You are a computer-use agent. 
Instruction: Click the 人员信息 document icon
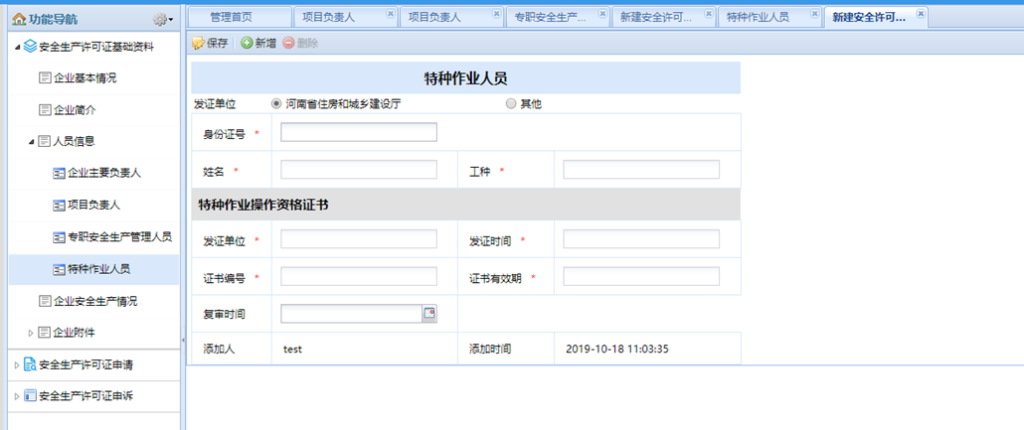tap(44, 141)
